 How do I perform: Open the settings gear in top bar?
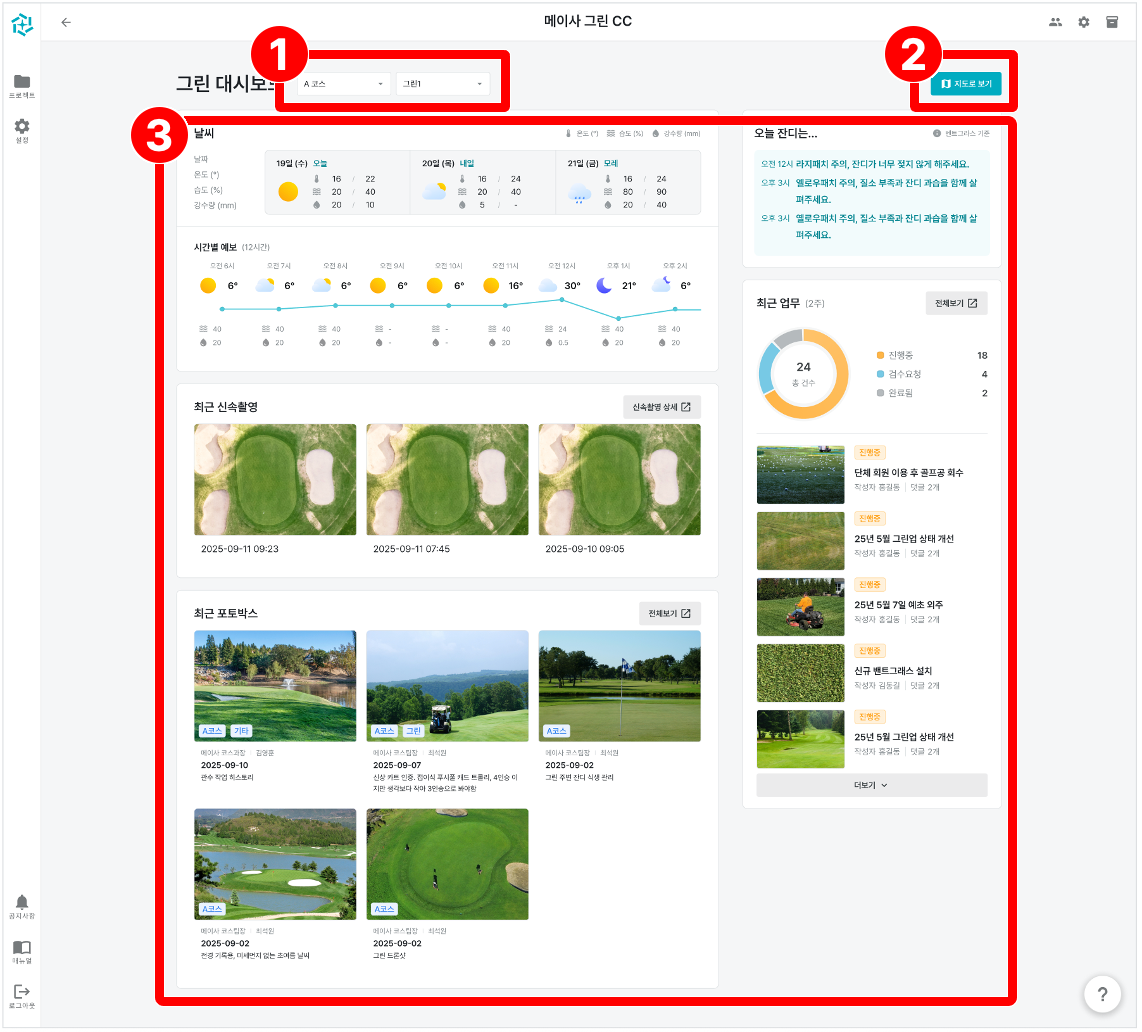click(1083, 22)
